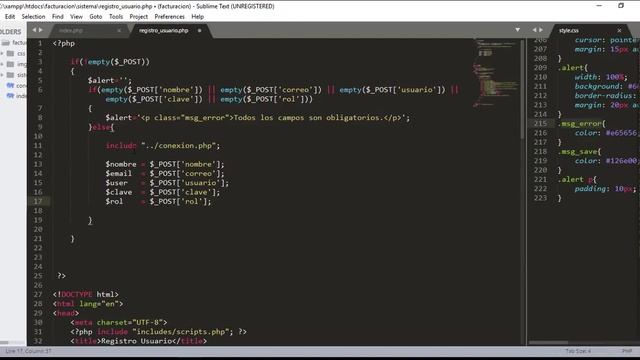Close the style.css tab

click(x=619, y=31)
